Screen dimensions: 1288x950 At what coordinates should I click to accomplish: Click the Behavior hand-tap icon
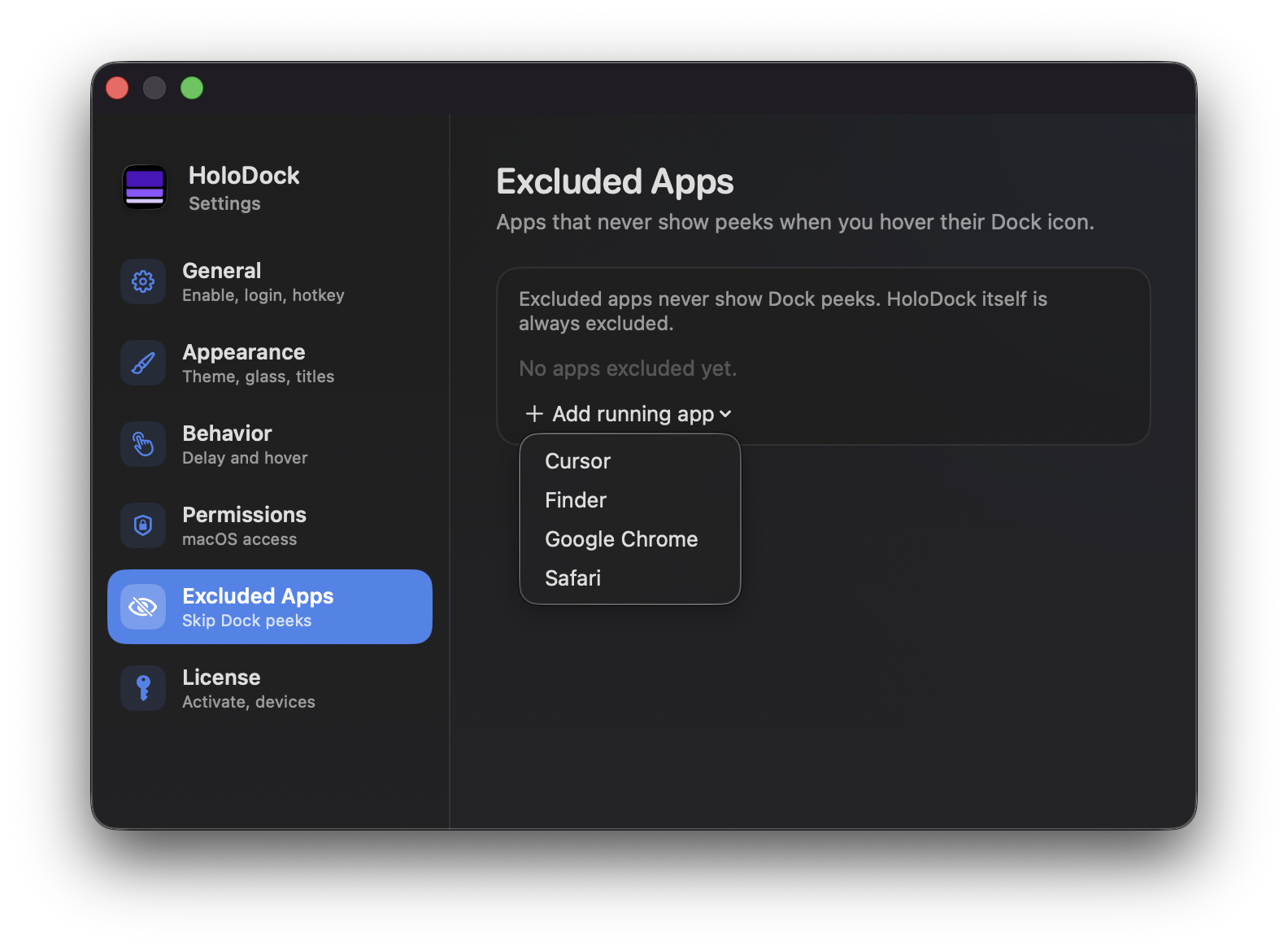point(143,444)
